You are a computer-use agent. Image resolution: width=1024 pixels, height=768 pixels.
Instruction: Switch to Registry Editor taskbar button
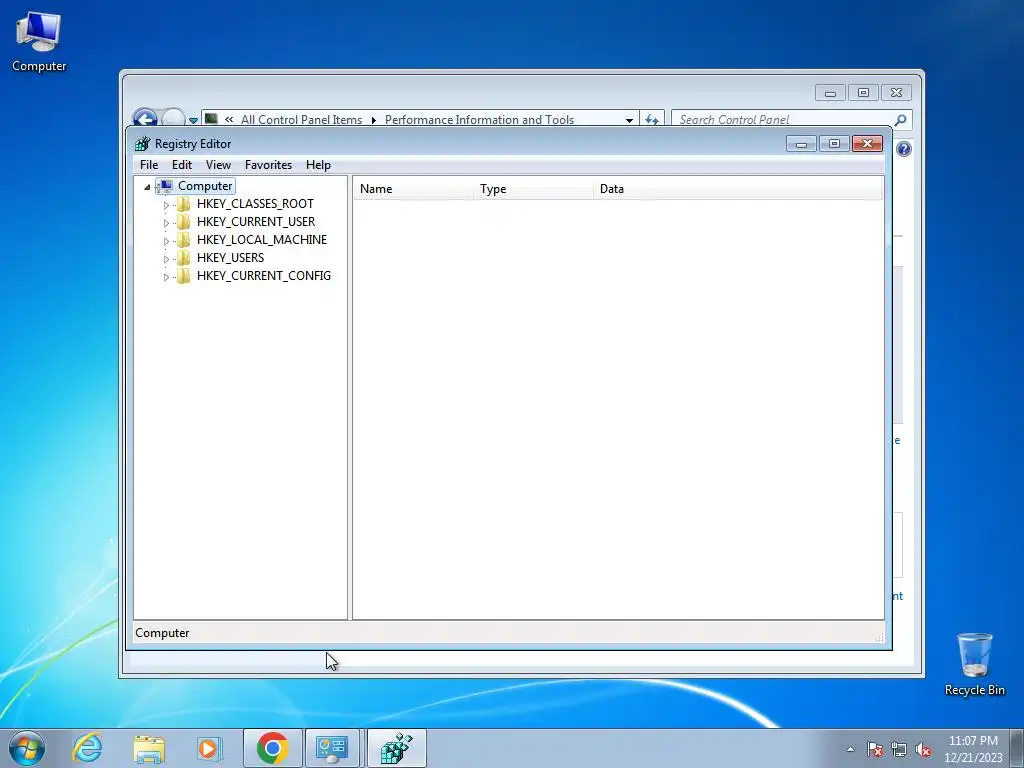tap(396, 748)
